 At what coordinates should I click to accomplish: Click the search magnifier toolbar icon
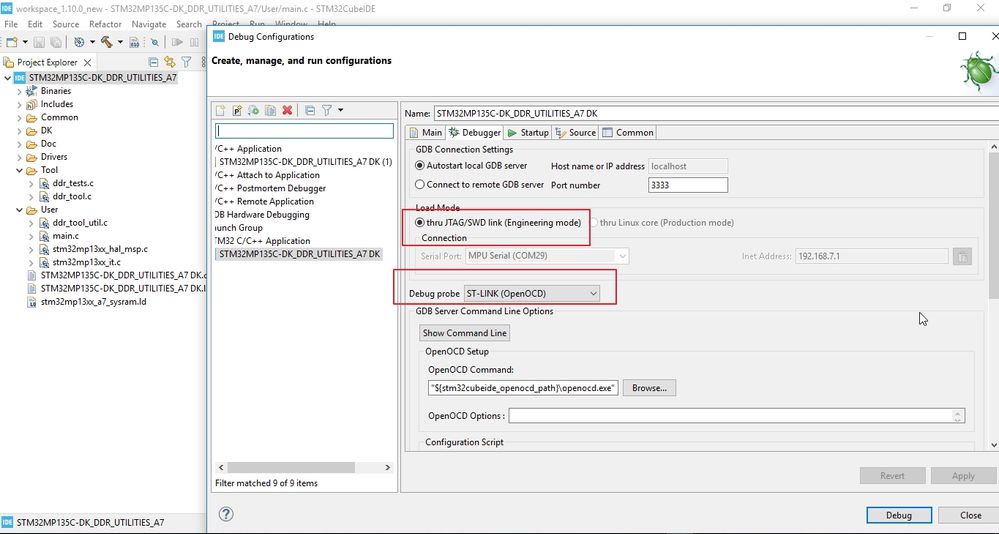tap(155, 42)
